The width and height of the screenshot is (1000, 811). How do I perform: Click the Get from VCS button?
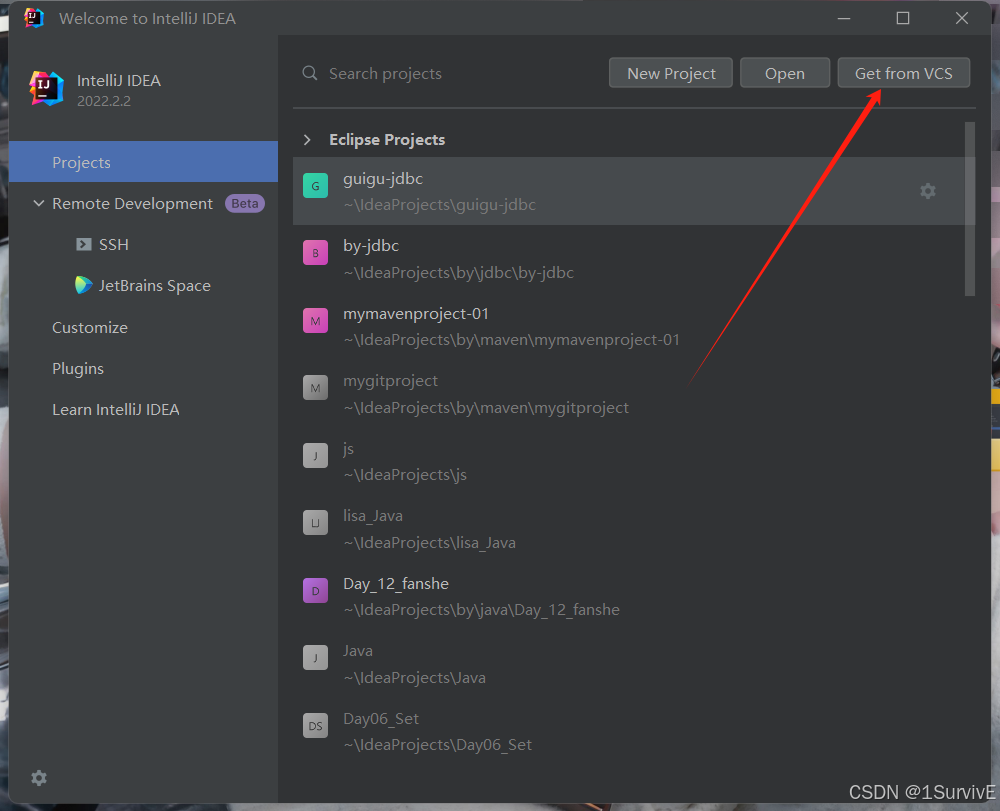[903, 73]
